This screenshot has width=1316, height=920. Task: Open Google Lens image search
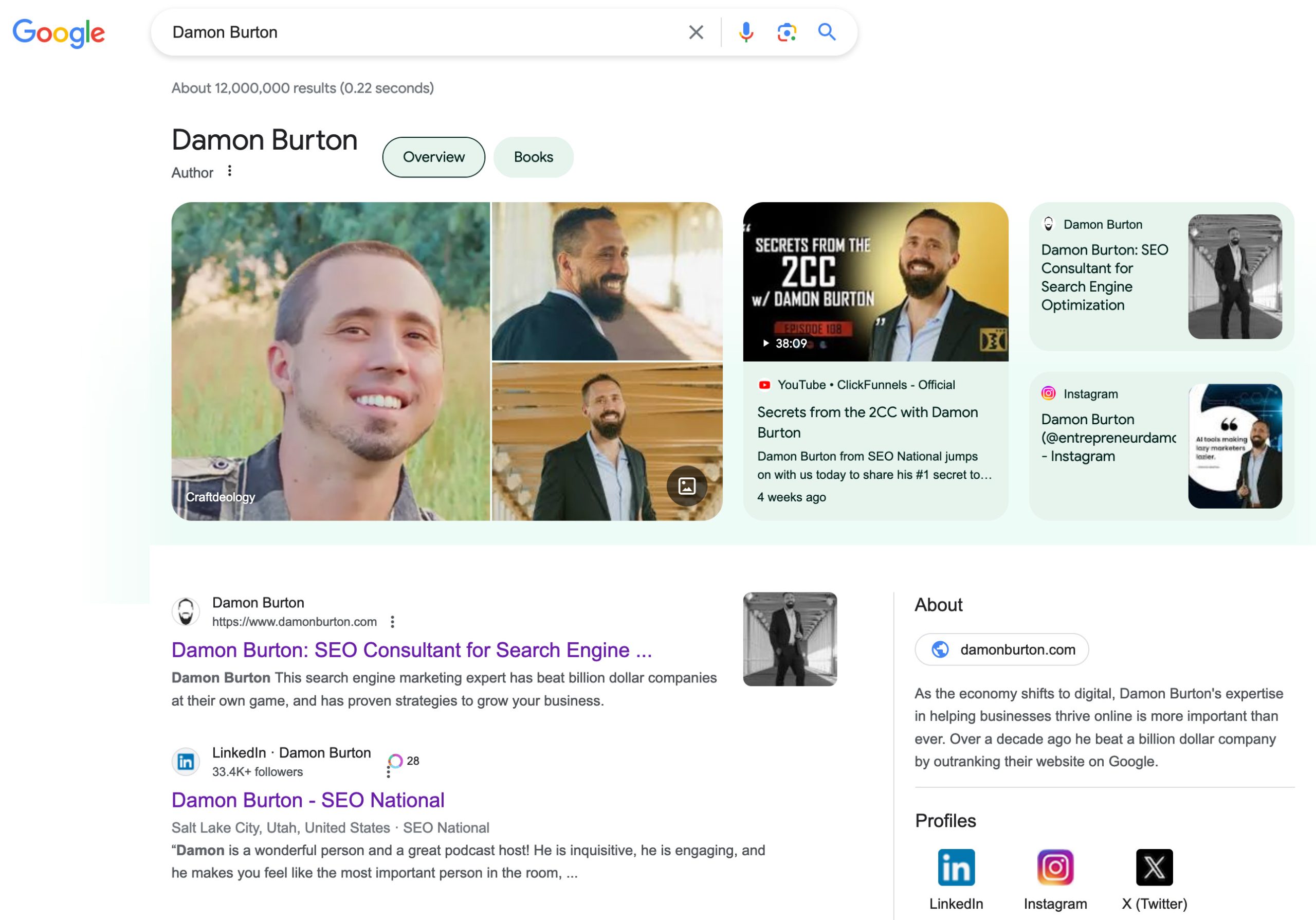coord(787,32)
